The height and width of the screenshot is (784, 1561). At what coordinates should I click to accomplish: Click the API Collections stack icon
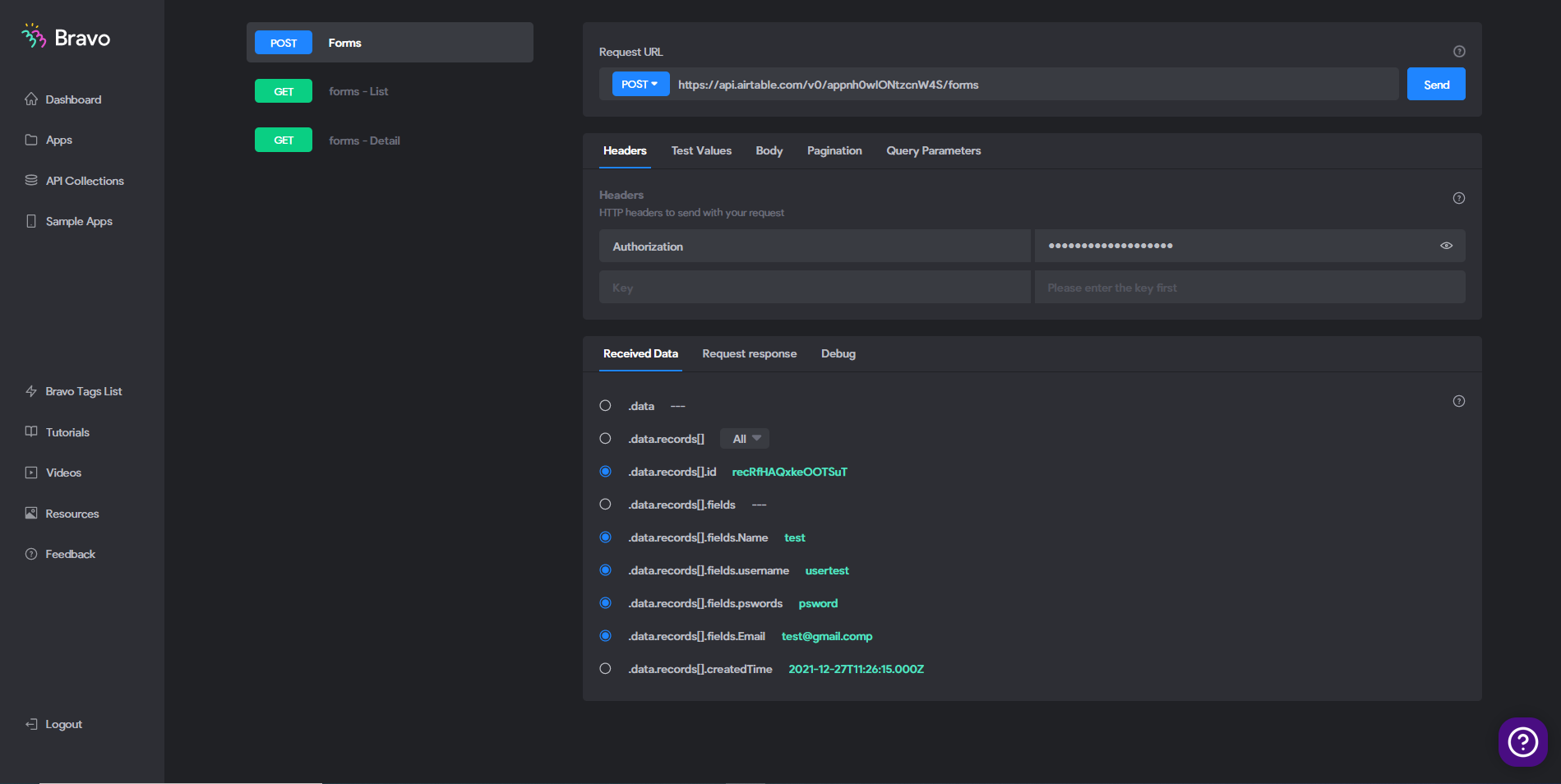click(x=31, y=180)
